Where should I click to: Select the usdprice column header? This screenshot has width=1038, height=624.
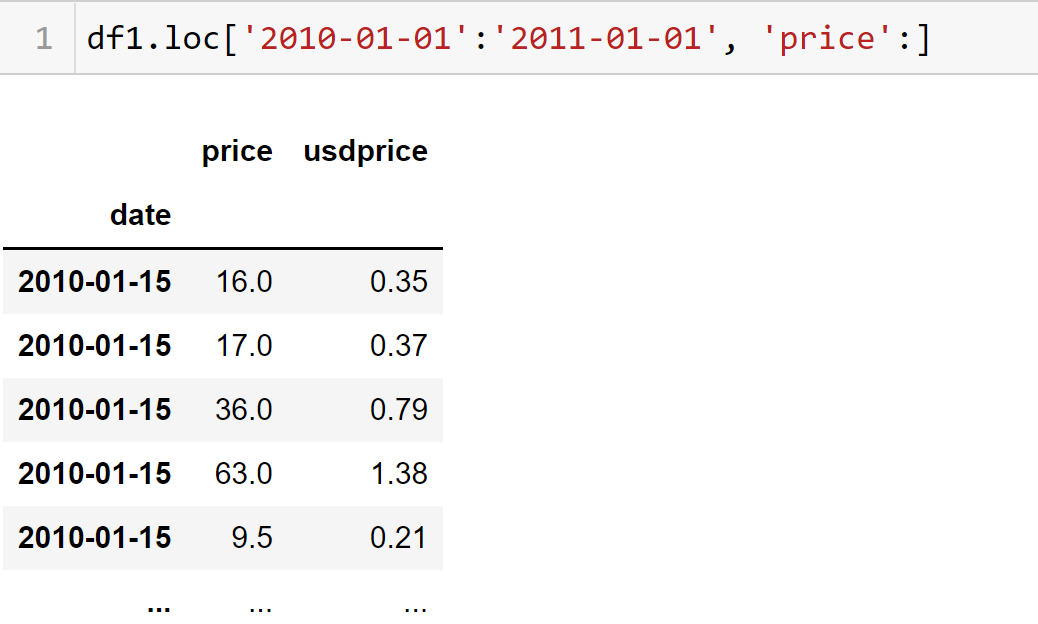(365, 151)
